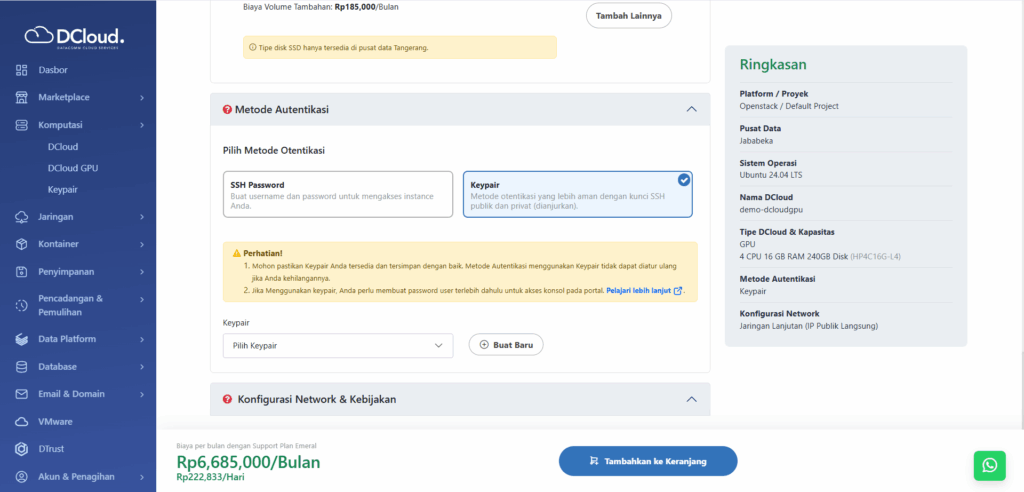The width and height of the screenshot is (1024, 492).
Task: Click the Tambahkan ke Keranjang button
Action: (647, 461)
